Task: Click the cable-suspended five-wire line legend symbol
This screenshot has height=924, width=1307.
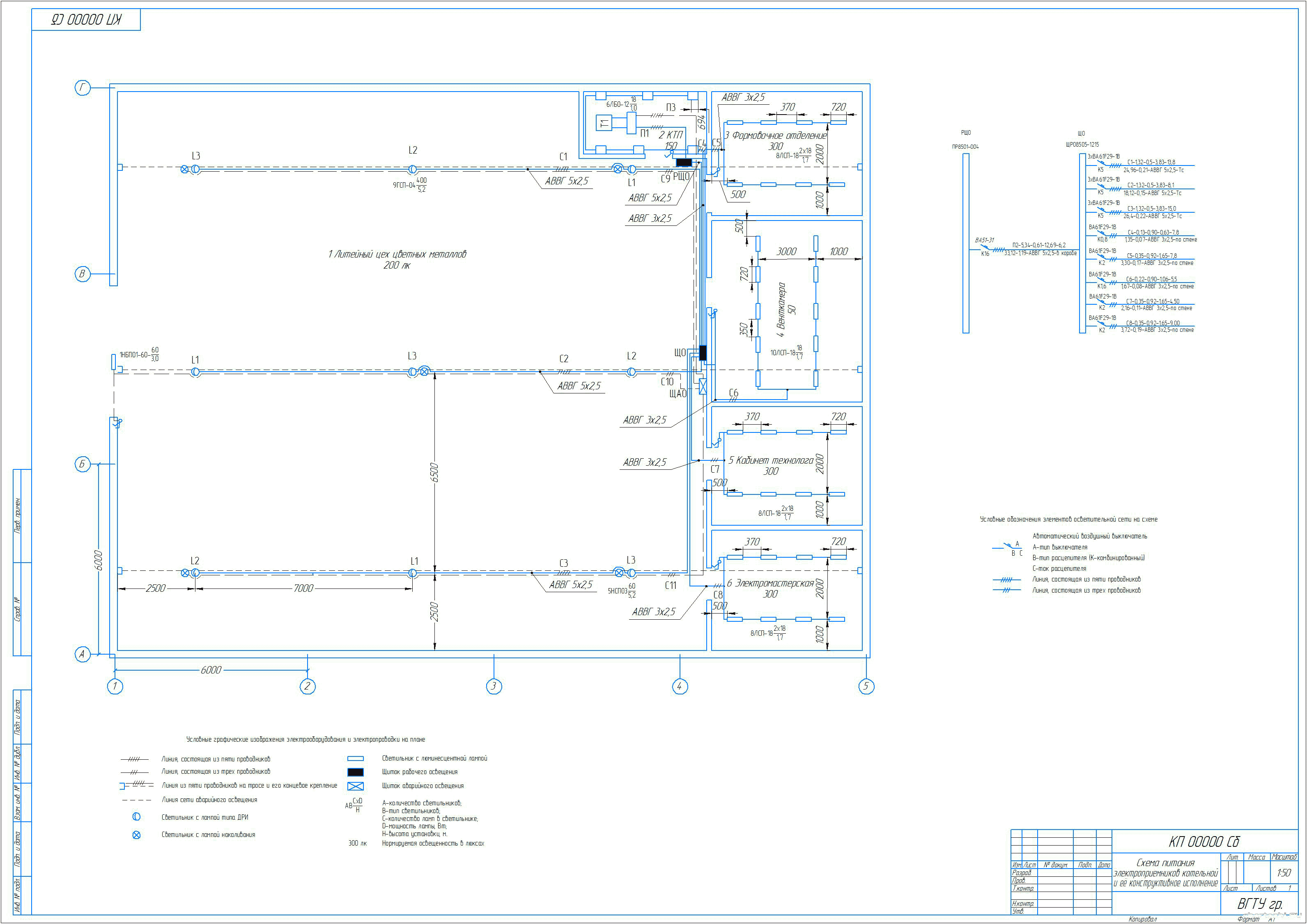Action: click(x=136, y=785)
